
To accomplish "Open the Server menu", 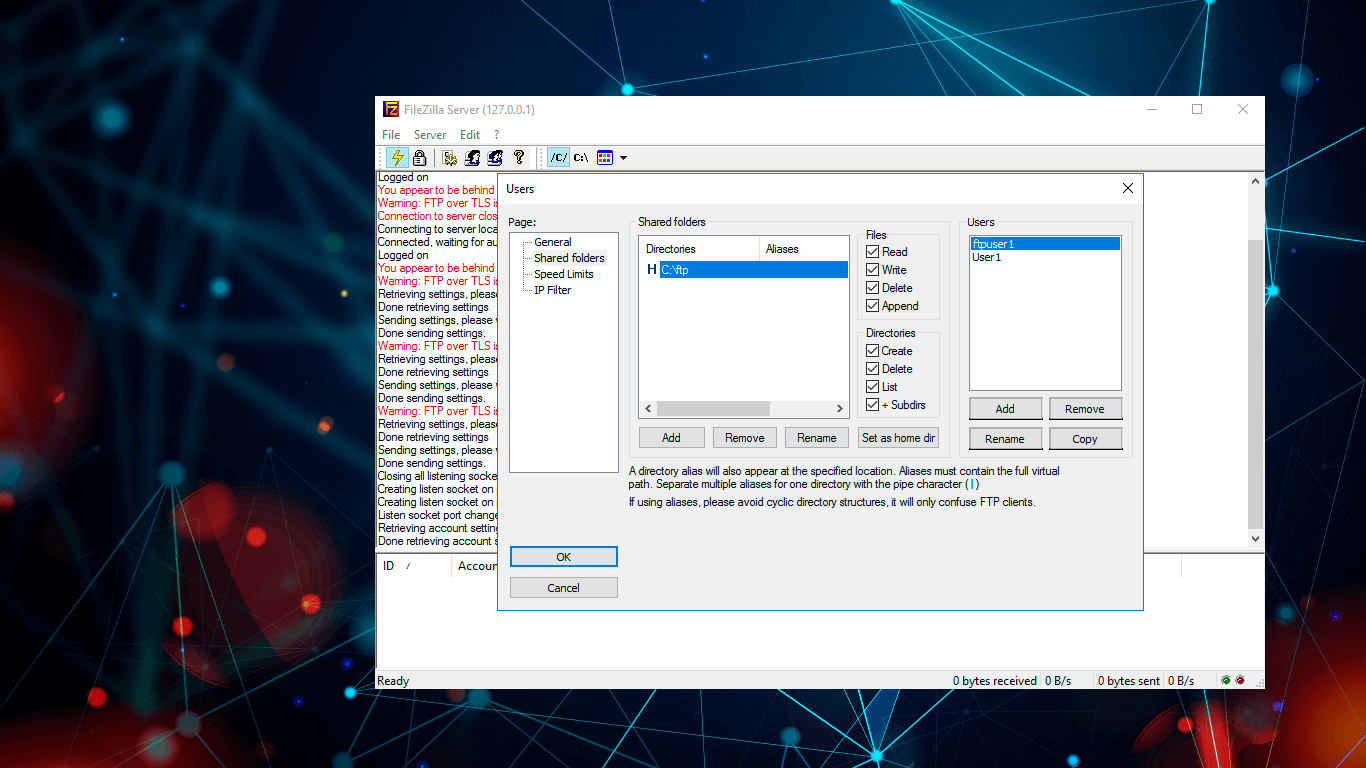I will 430,134.
